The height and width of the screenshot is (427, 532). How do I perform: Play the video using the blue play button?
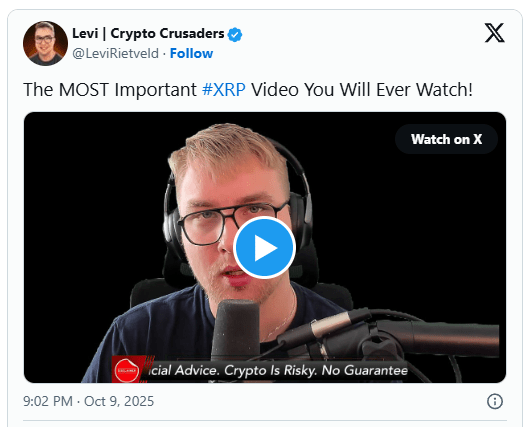(264, 248)
